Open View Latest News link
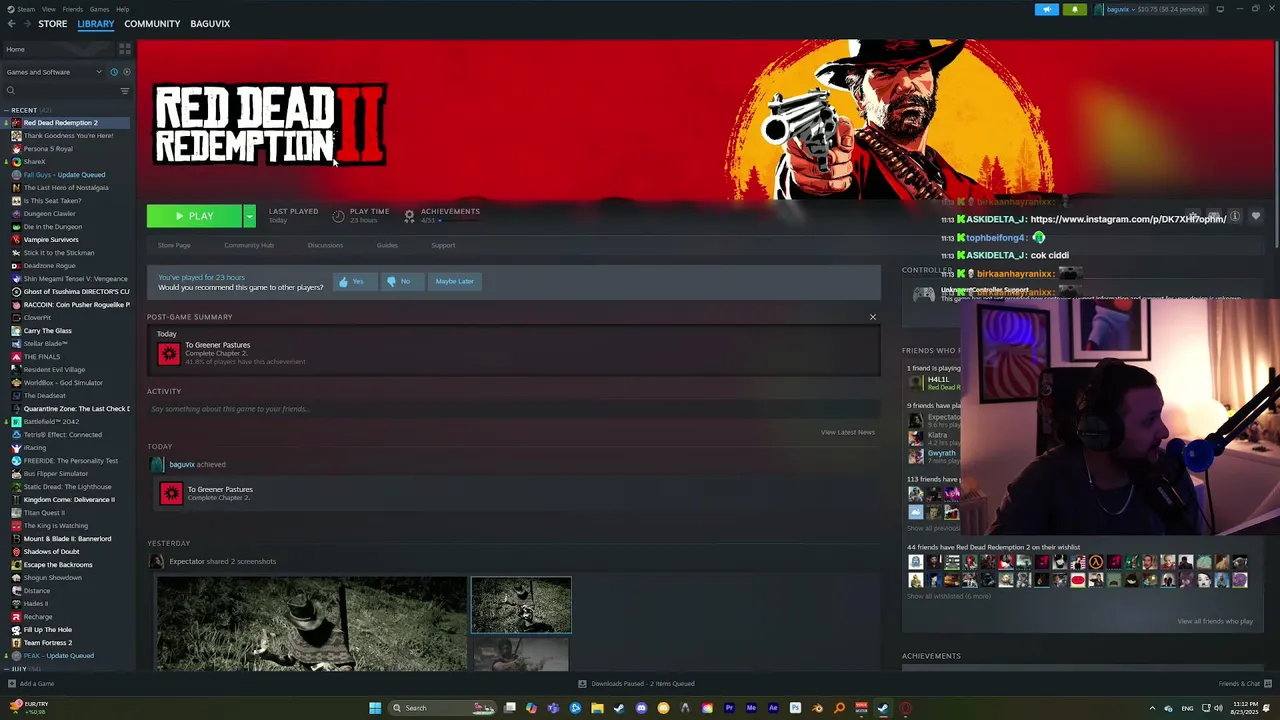The width and height of the screenshot is (1280, 720). (x=847, y=432)
